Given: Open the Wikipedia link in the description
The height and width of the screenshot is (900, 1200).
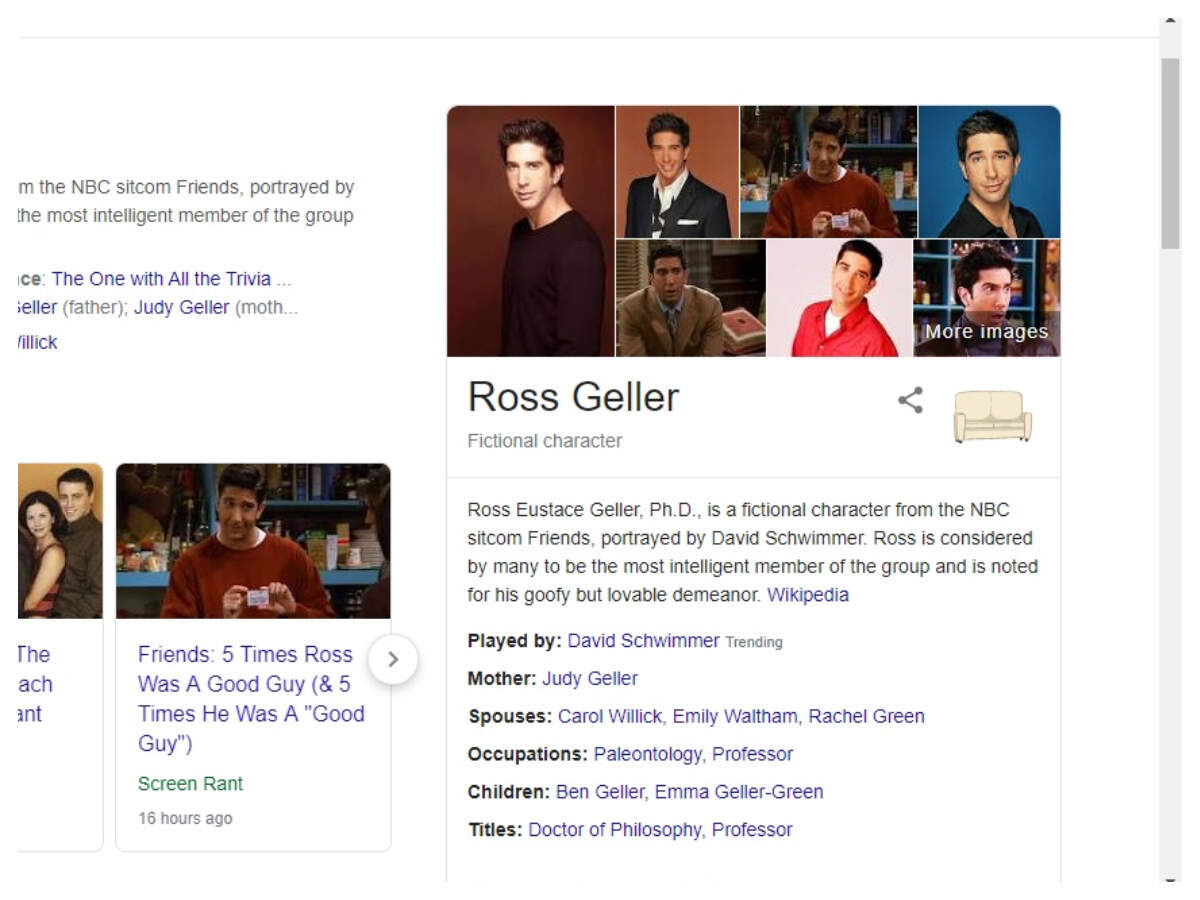Looking at the screenshot, I should [808, 595].
